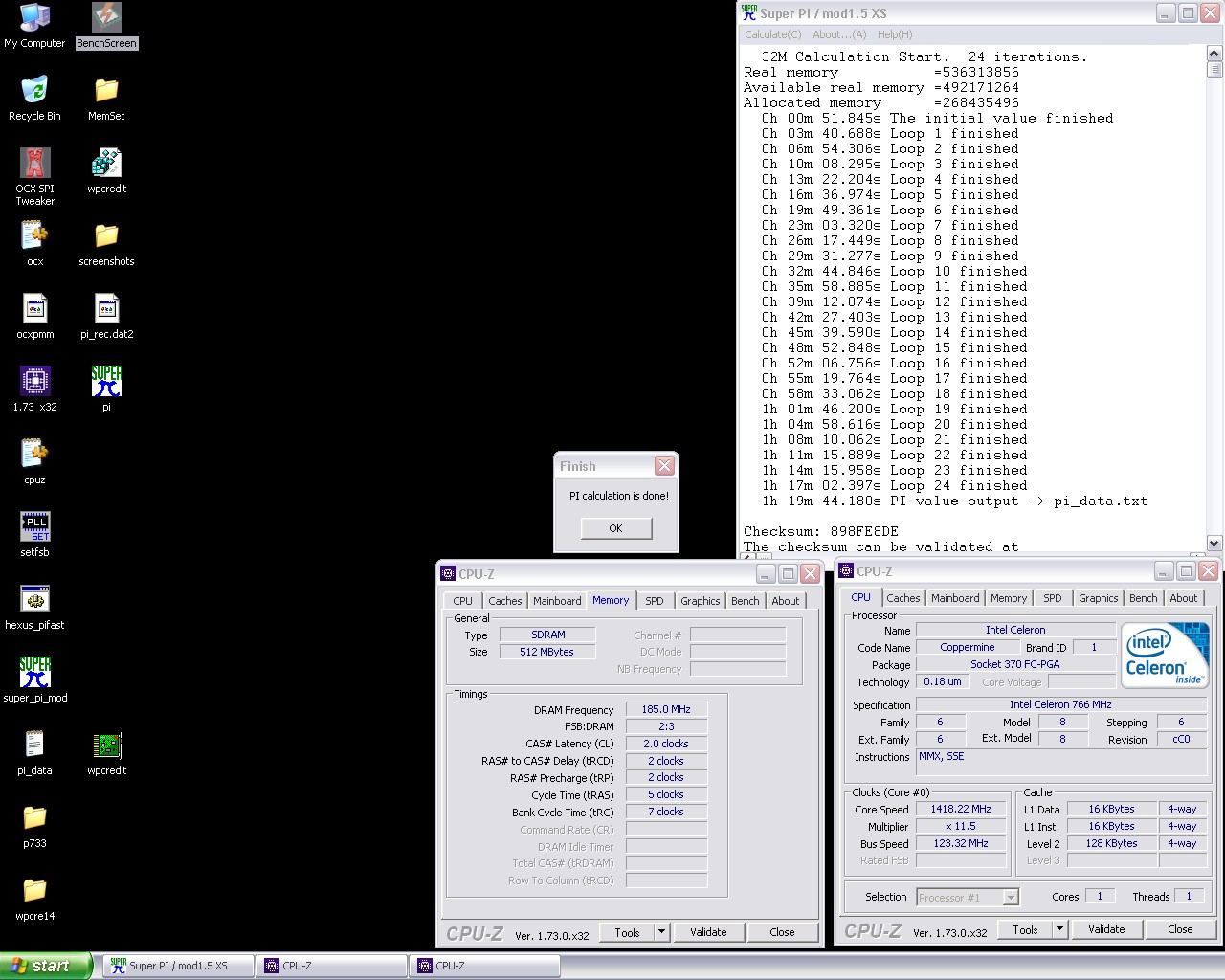Click the Windows start button

pyautogui.click(x=45, y=966)
